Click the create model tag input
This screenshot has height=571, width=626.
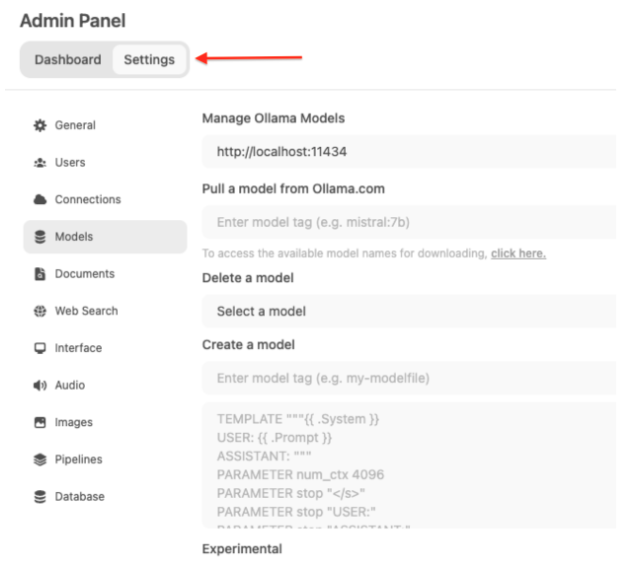coord(409,378)
